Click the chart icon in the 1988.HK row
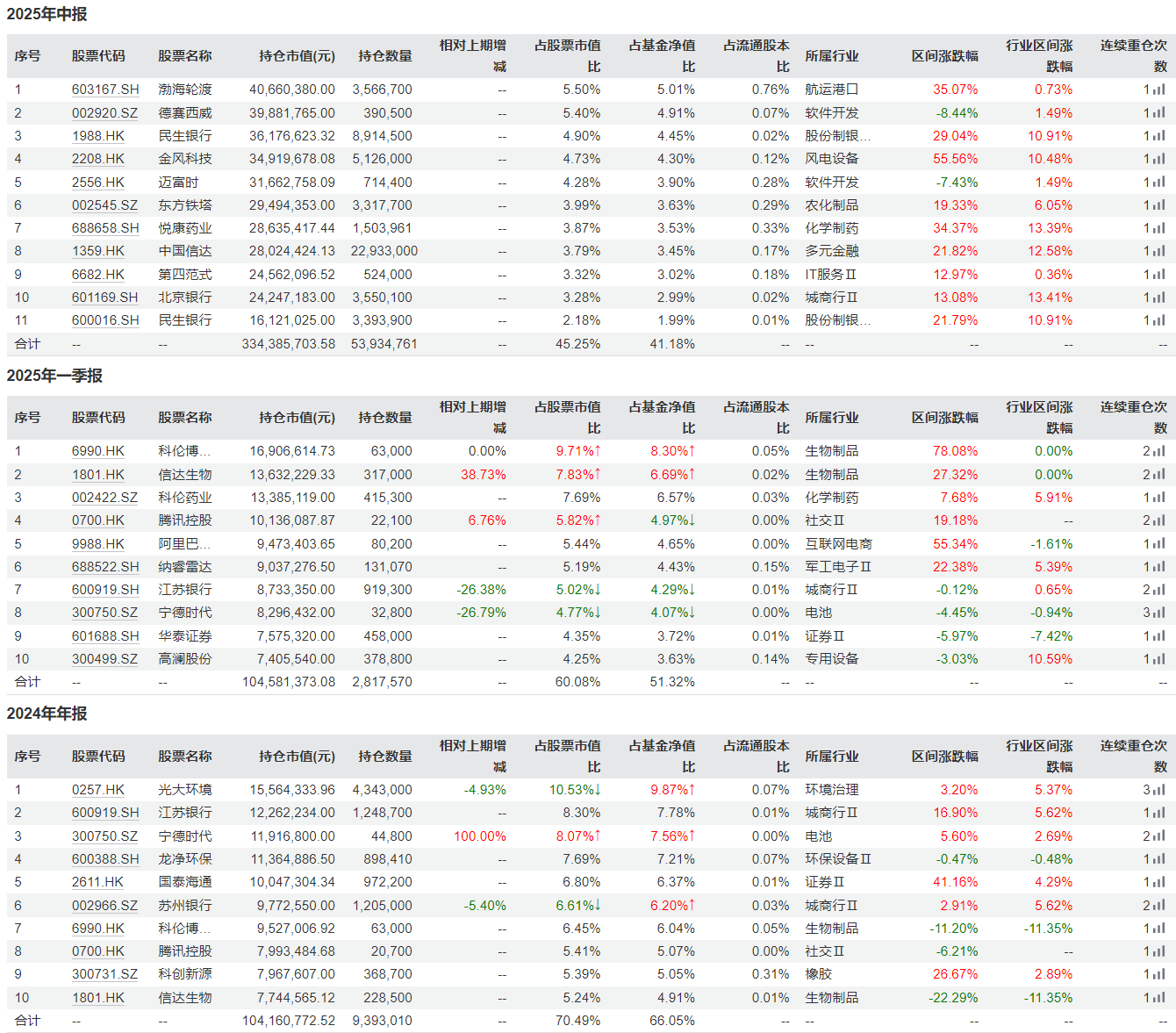This screenshot has height=1033, width=1176. coord(1159,136)
